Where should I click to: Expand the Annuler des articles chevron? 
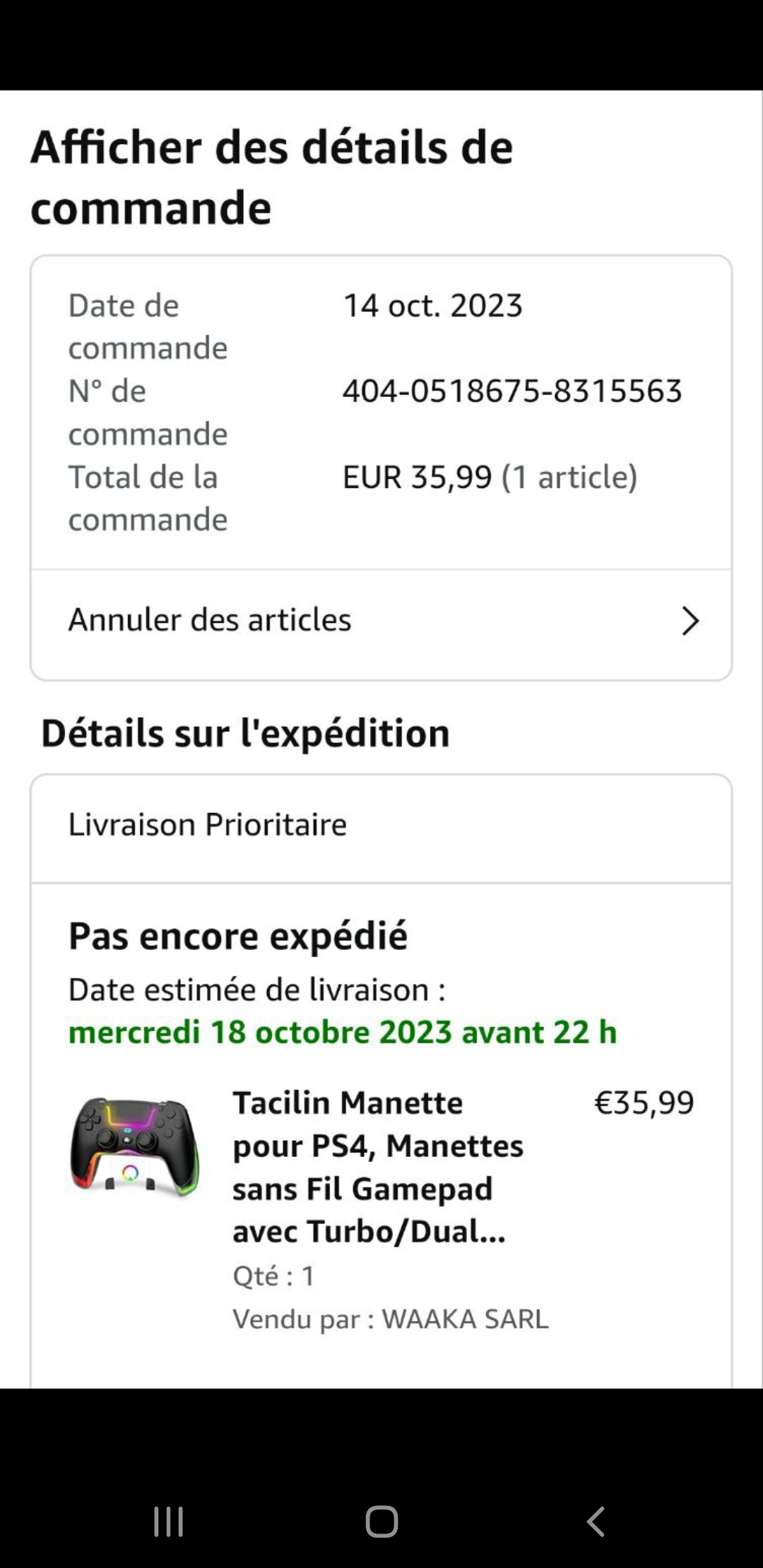click(x=690, y=621)
